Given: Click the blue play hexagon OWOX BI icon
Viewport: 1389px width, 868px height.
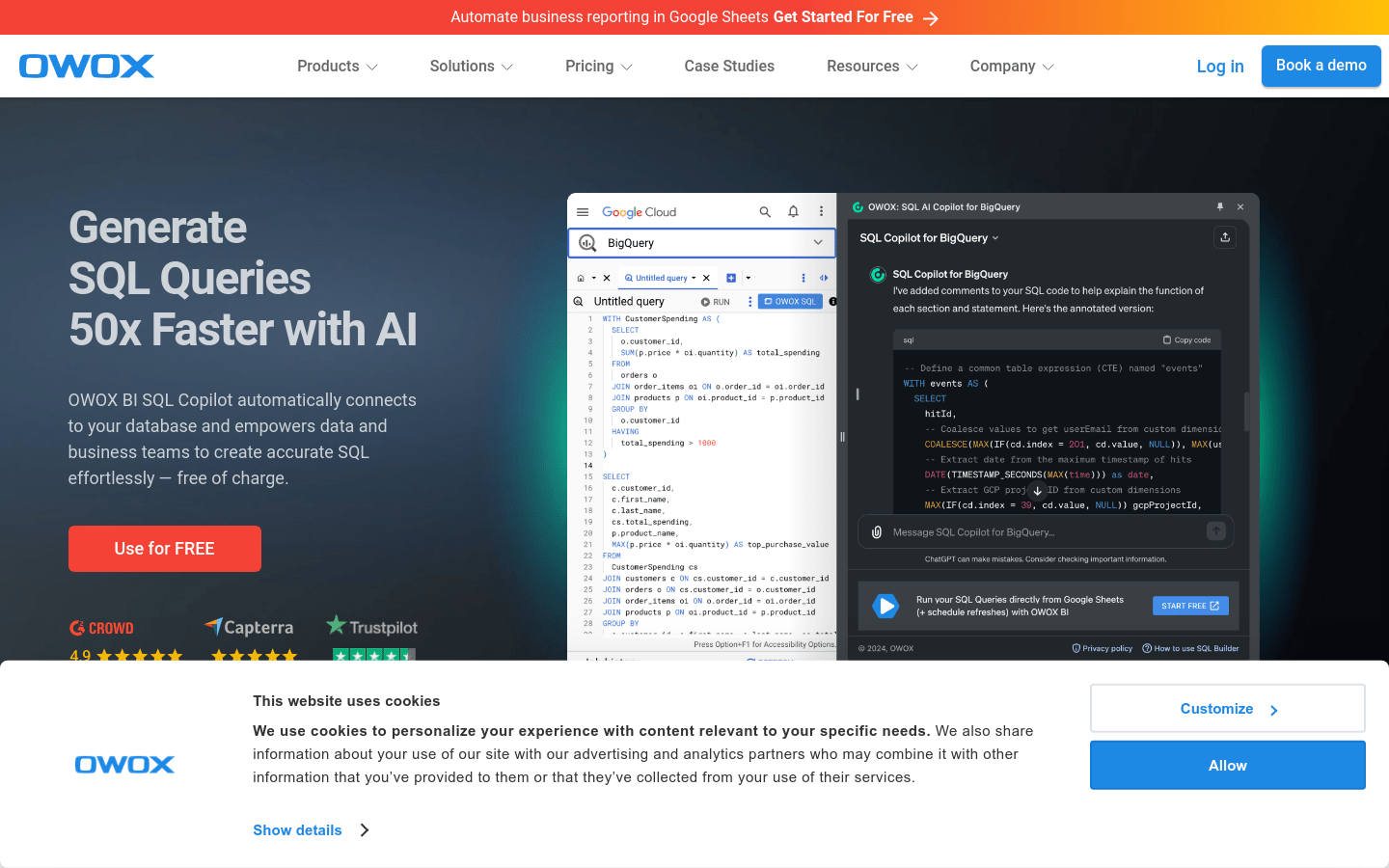Looking at the screenshot, I should tap(885, 606).
